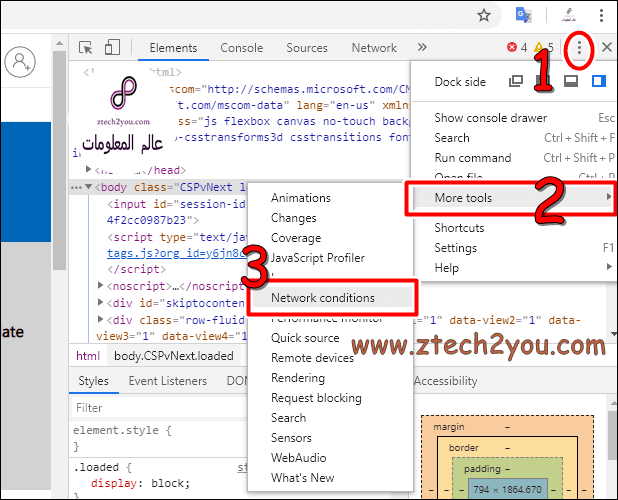Expand the div skiptocontent node
Screen dimensions: 618x500
pyautogui.click(x=100, y=302)
